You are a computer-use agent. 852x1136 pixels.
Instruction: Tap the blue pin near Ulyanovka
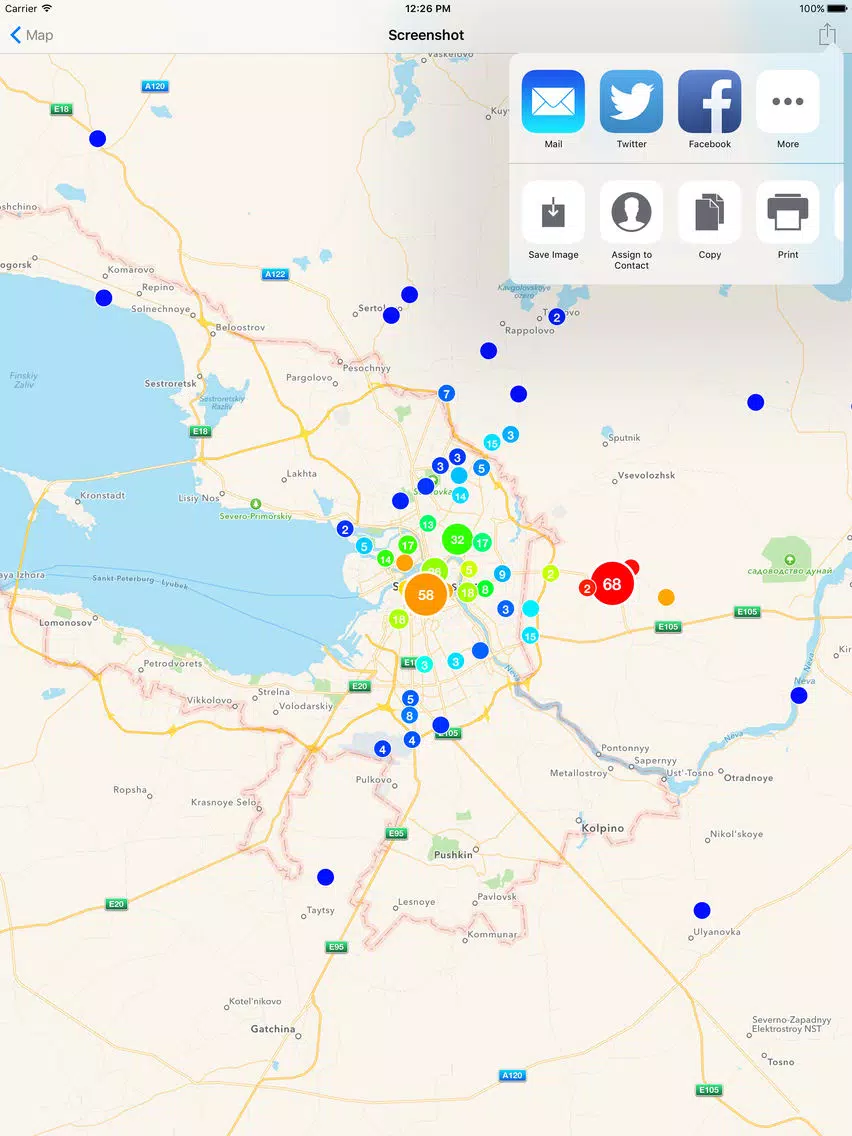tap(701, 910)
